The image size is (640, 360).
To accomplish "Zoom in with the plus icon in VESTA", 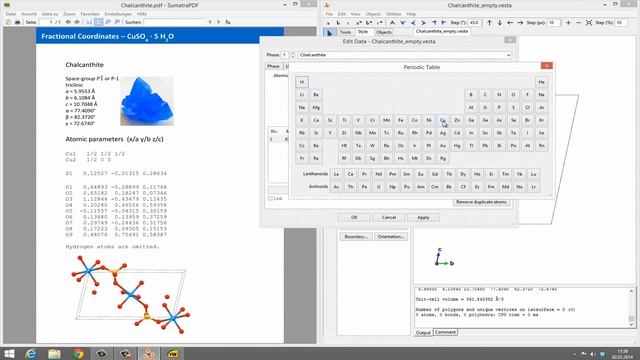I will tap(568, 23).
